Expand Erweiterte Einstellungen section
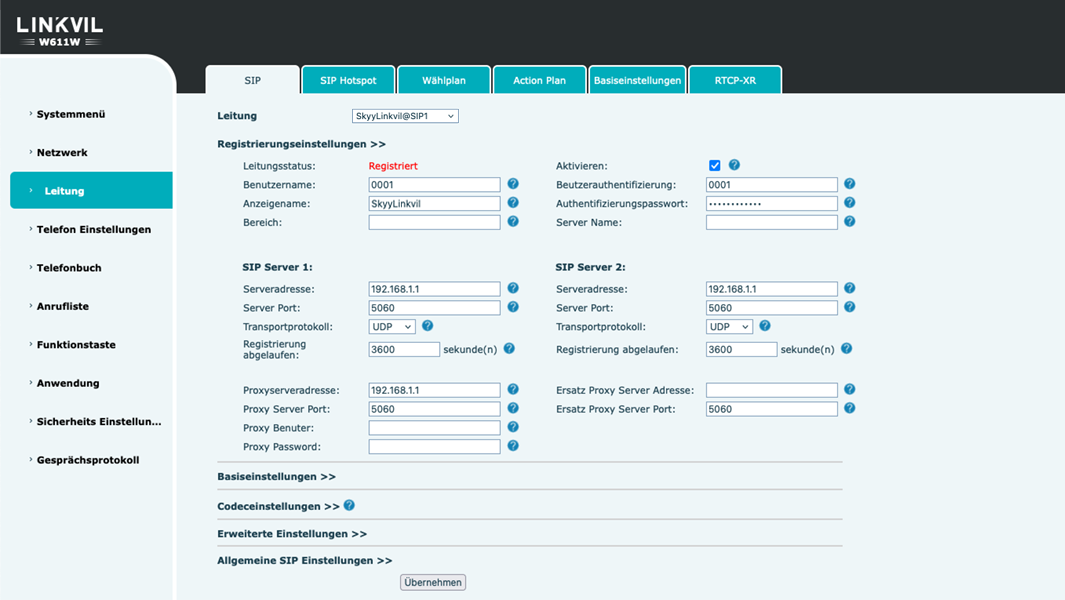 click(292, 534)
